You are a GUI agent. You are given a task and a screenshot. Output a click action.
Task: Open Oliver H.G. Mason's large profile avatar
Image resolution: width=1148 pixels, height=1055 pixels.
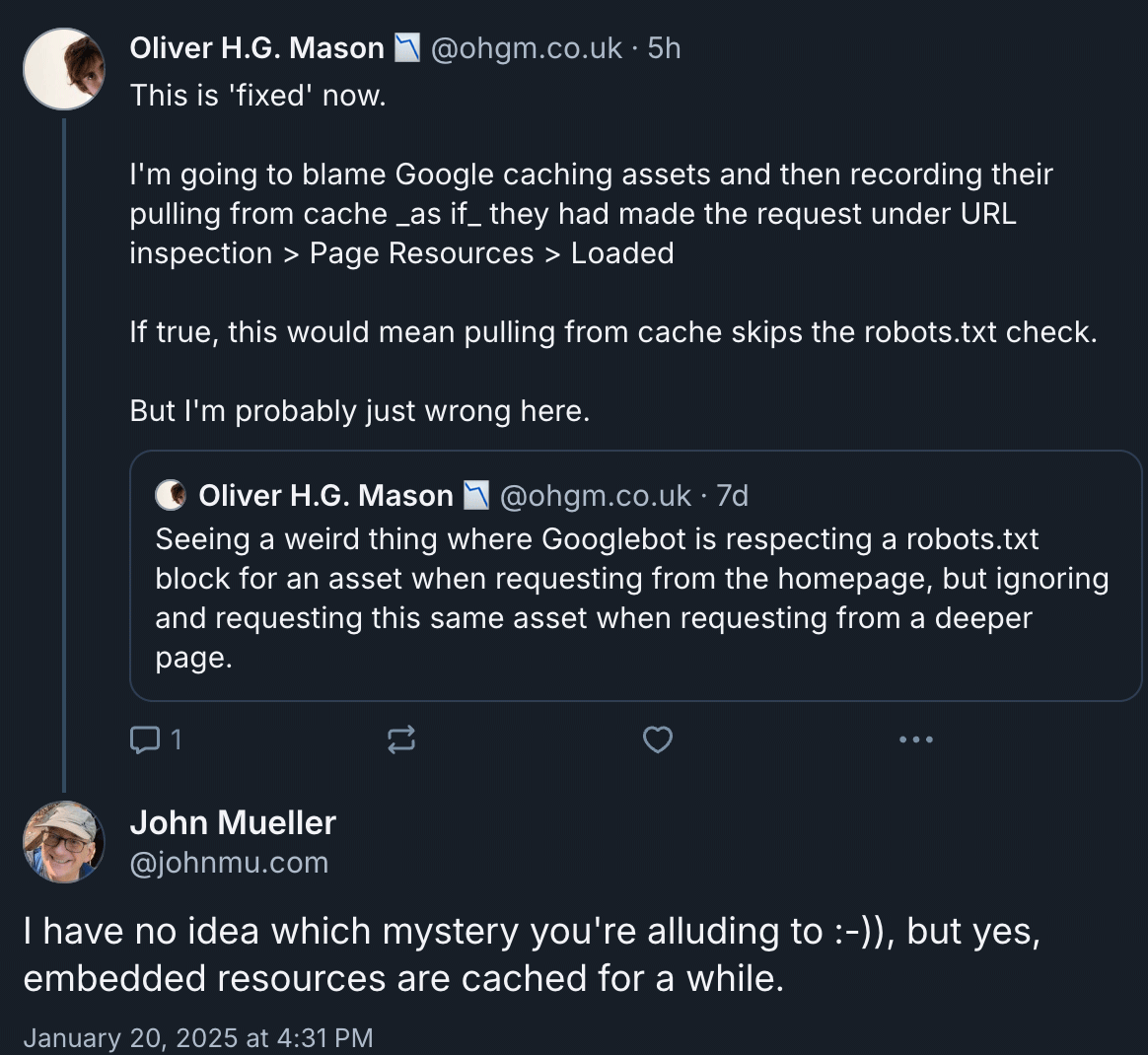pos(64,69)
